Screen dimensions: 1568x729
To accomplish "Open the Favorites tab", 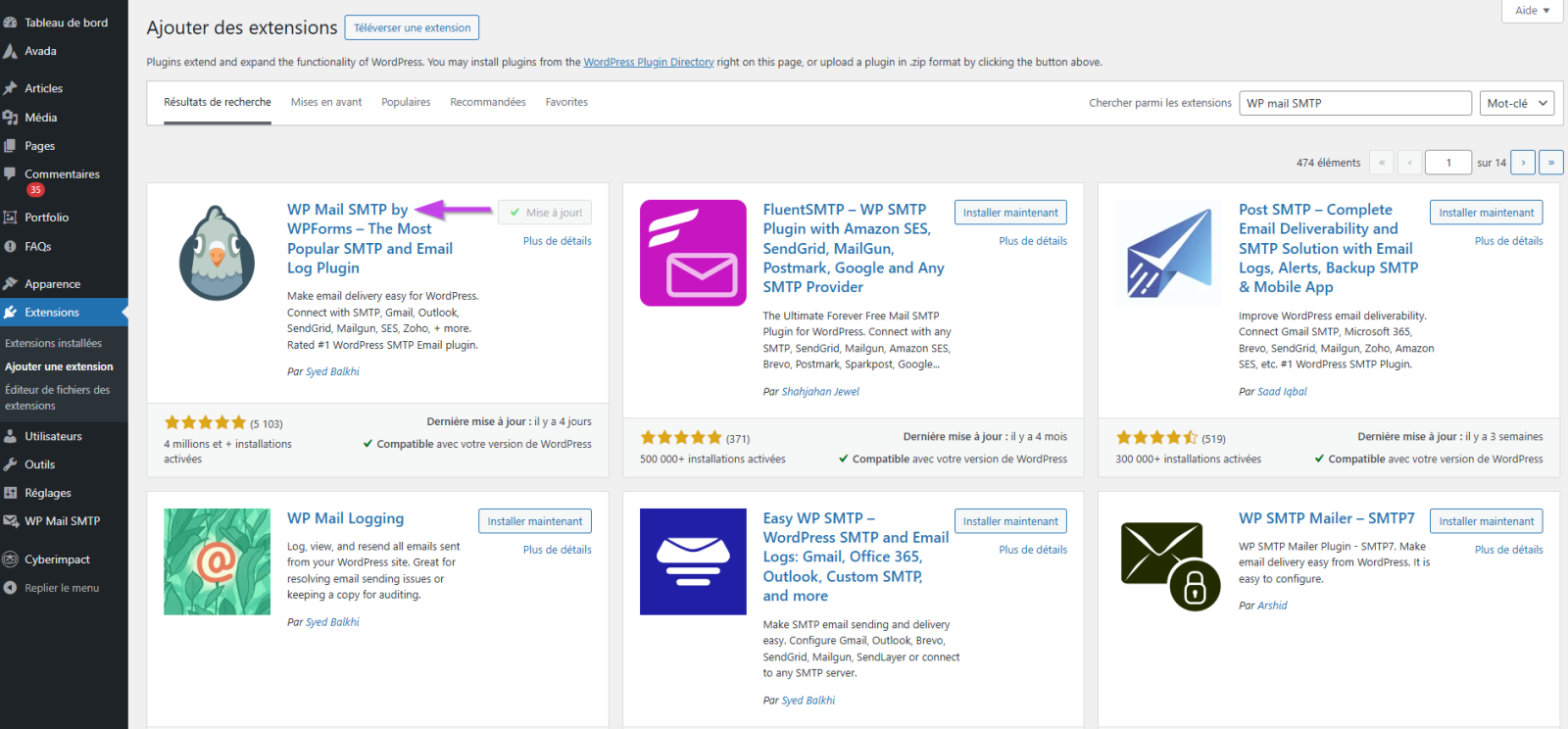I will (566, 102).
